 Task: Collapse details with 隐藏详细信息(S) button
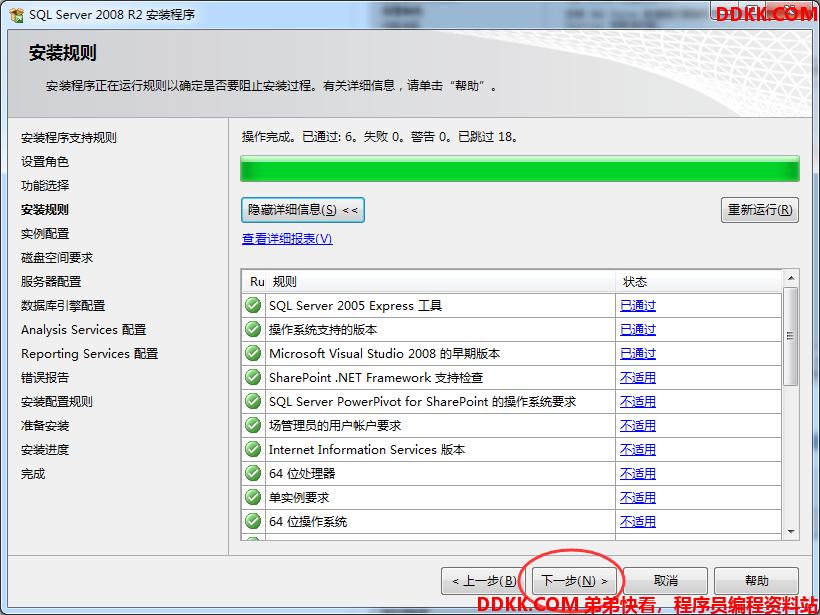(303, 210)
